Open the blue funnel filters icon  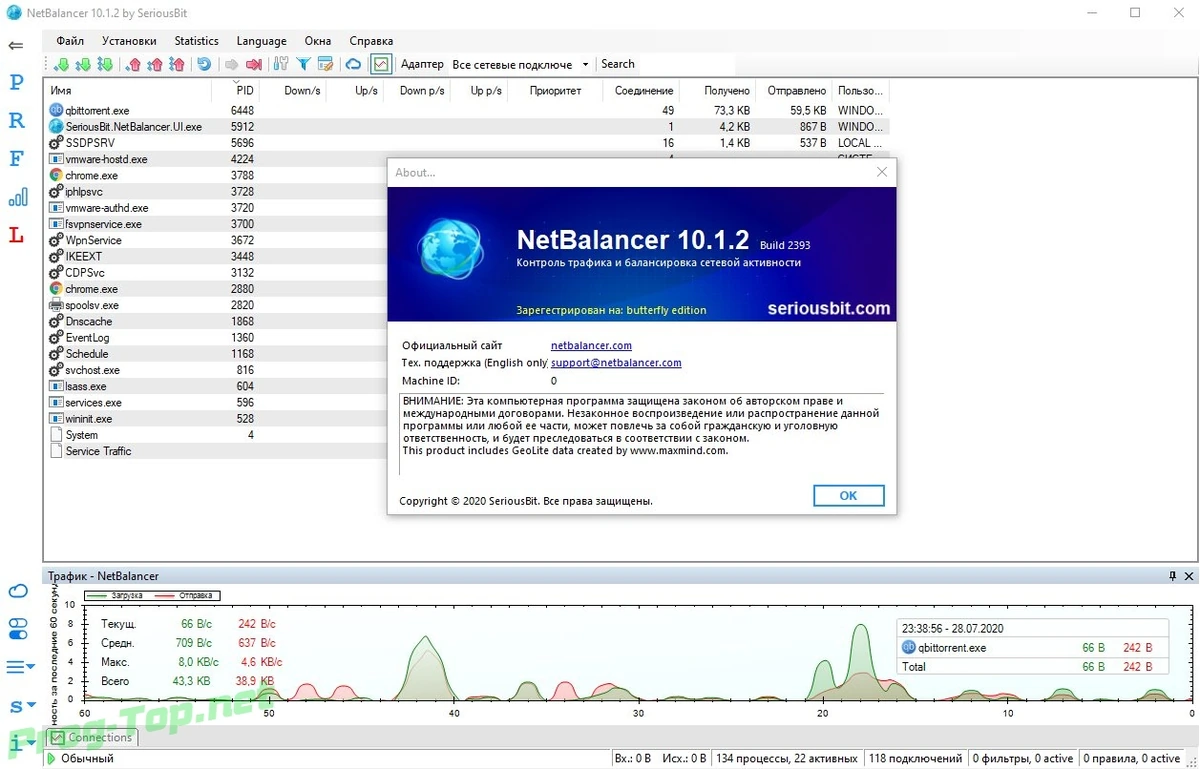(303, 65)
